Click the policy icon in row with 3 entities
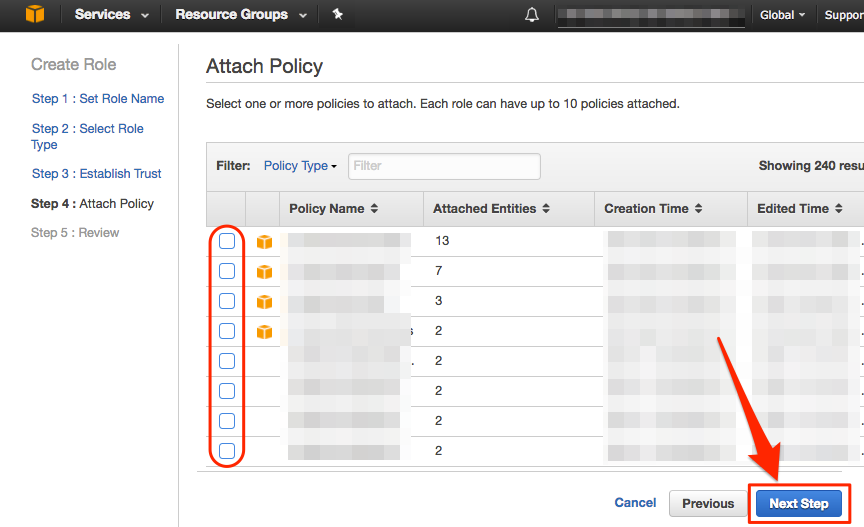This screenshot has height=527, width=864. pos(264,302)
